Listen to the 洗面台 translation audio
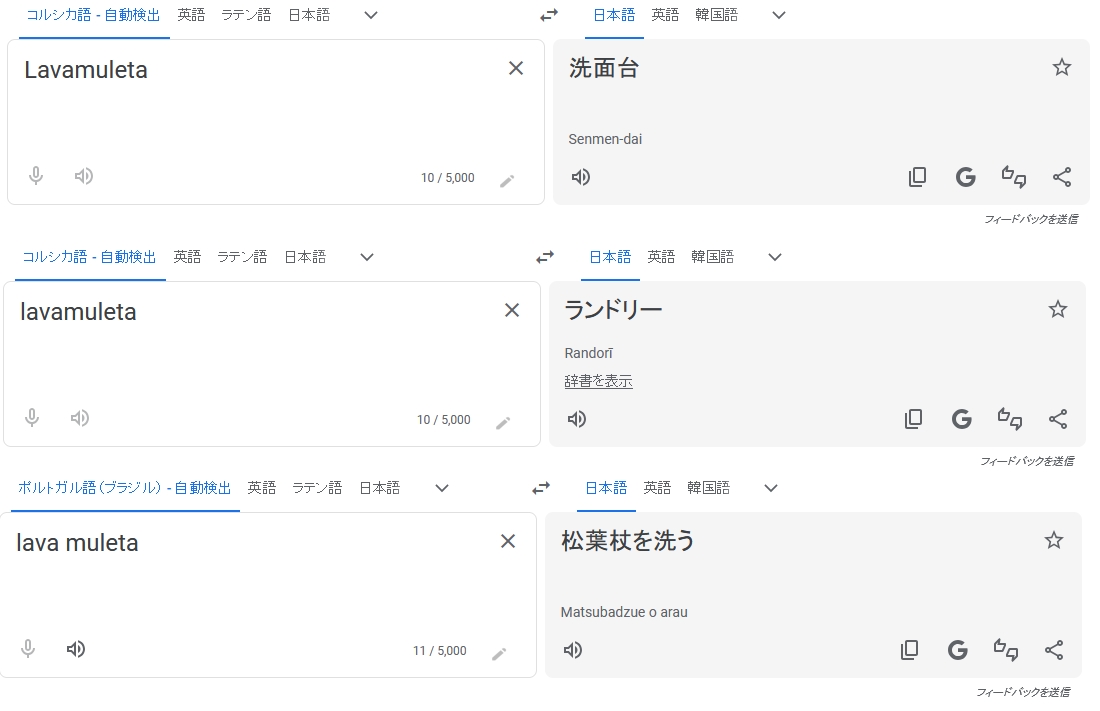 tap(580, 177)
